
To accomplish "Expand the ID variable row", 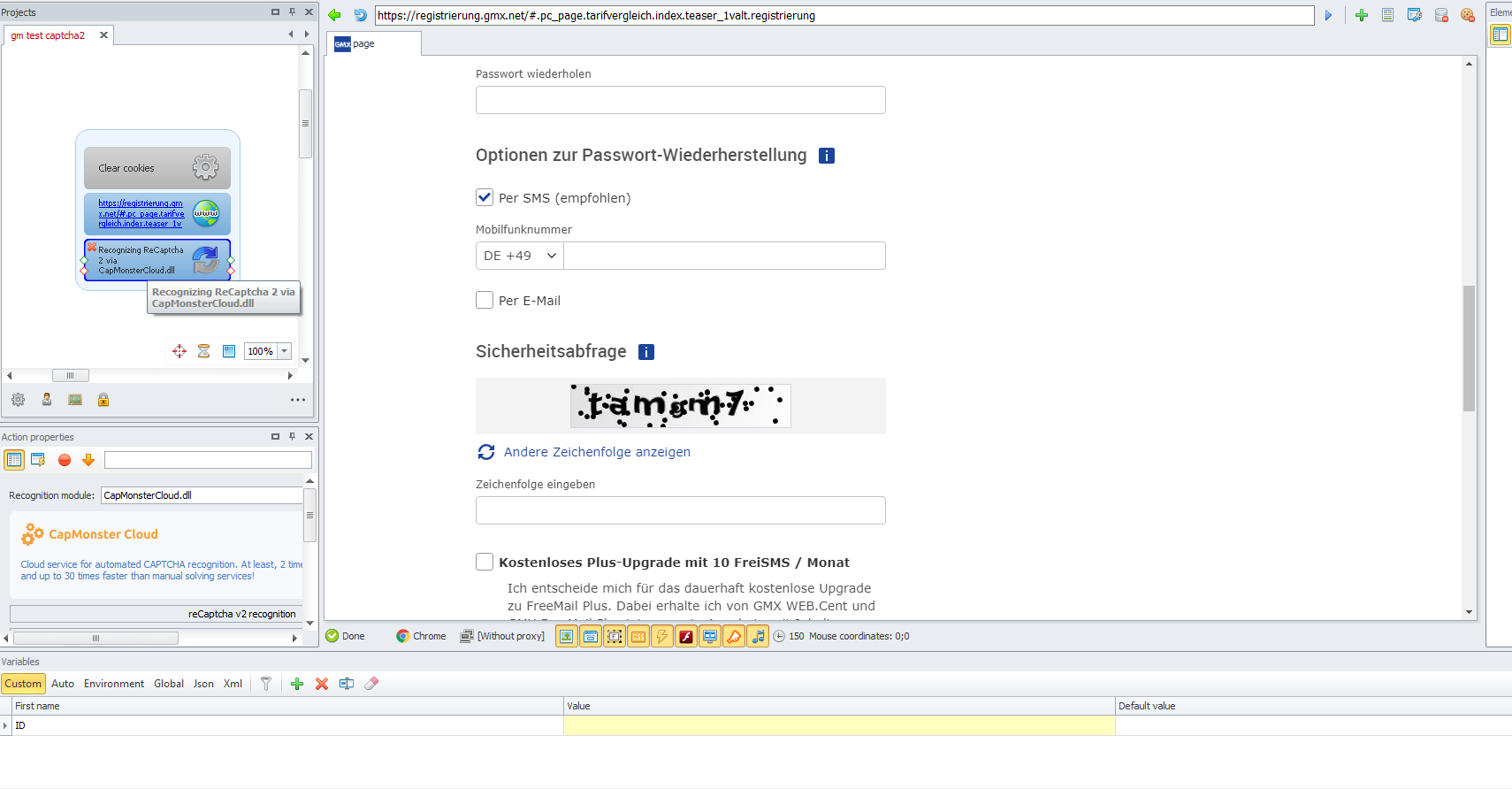I will click(x=5, y=726).
